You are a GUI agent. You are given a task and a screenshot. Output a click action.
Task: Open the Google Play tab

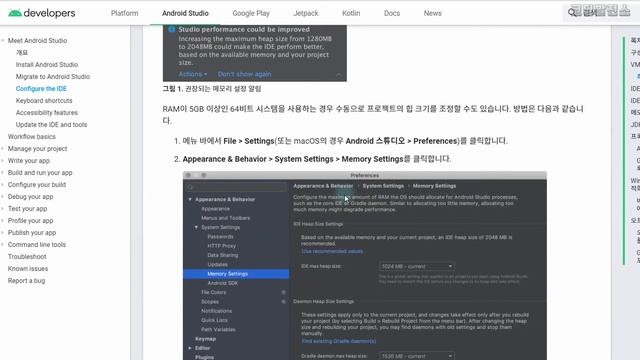click(x=251, y=13)
